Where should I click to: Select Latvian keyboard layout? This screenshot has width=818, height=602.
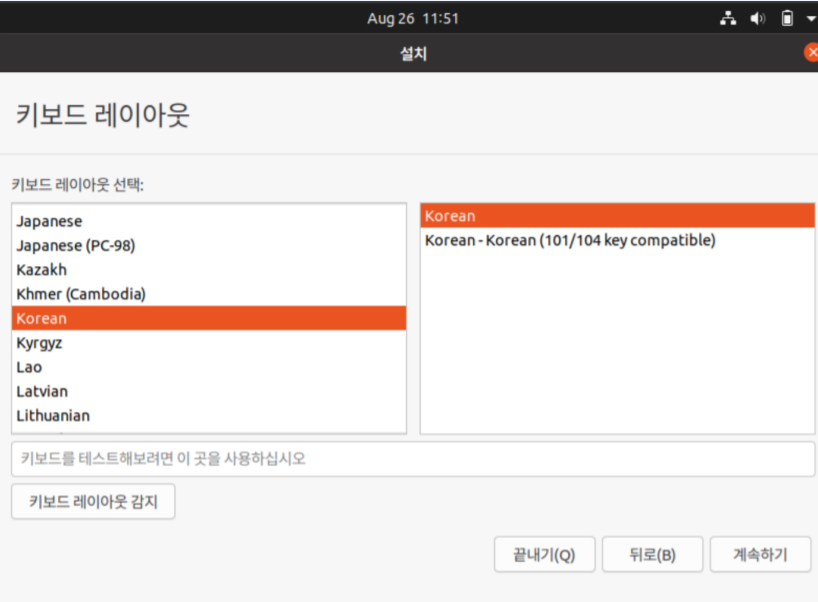pos(209,391)
